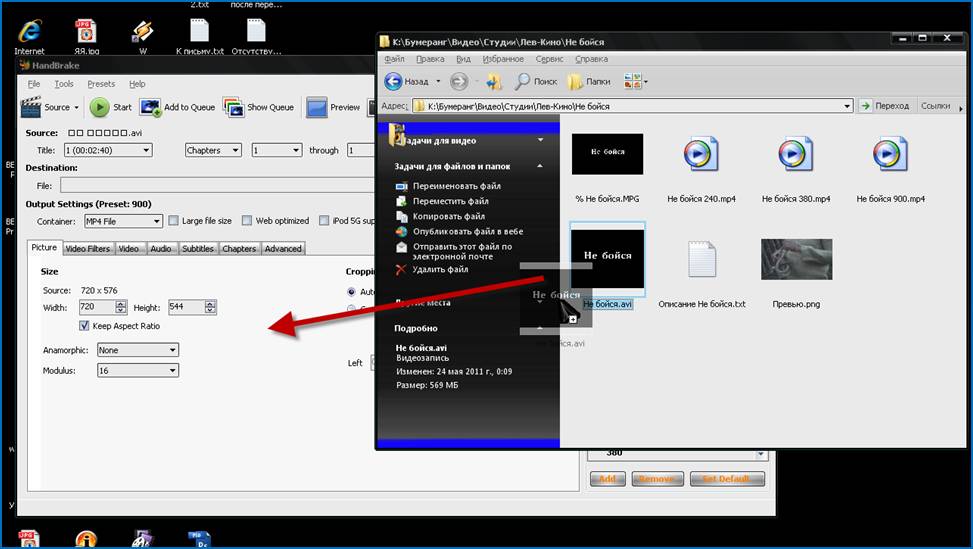Click the HandBrake Source clapperboard icon

point(30,107)
